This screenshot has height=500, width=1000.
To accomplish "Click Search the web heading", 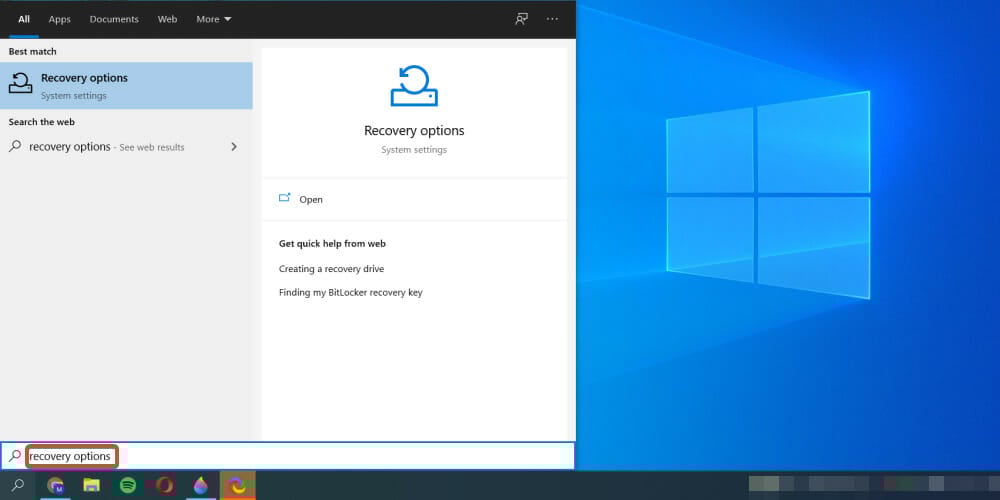I will (41, 122).
